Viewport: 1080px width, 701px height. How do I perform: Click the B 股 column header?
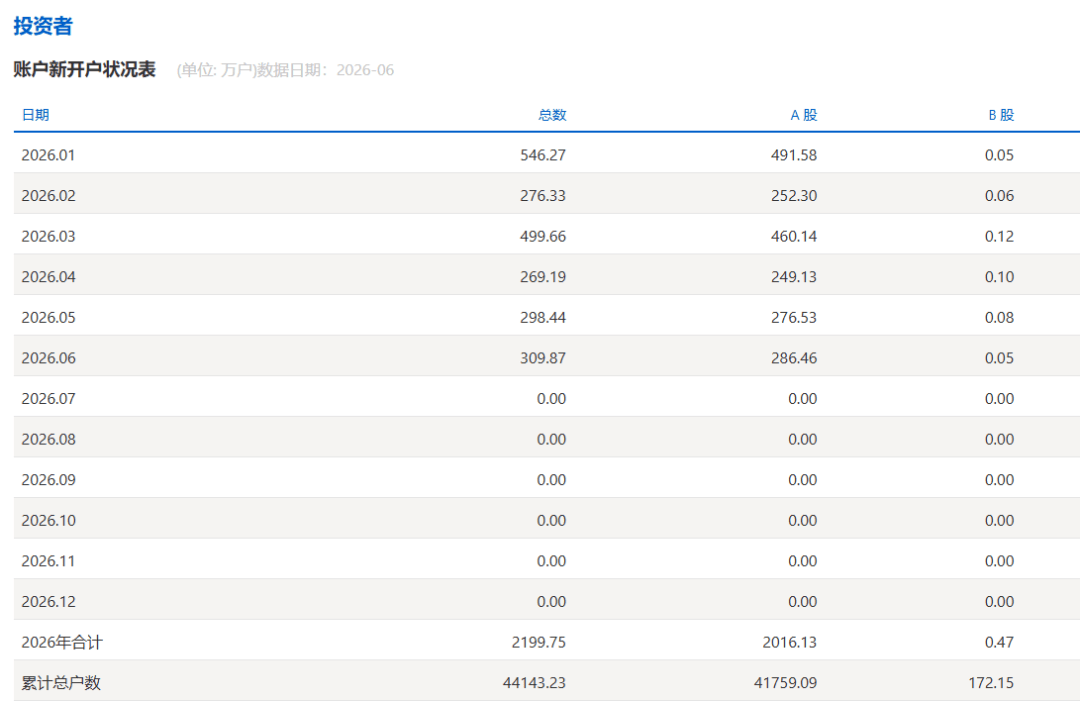pyautogui.click(x=1001, y=115)
